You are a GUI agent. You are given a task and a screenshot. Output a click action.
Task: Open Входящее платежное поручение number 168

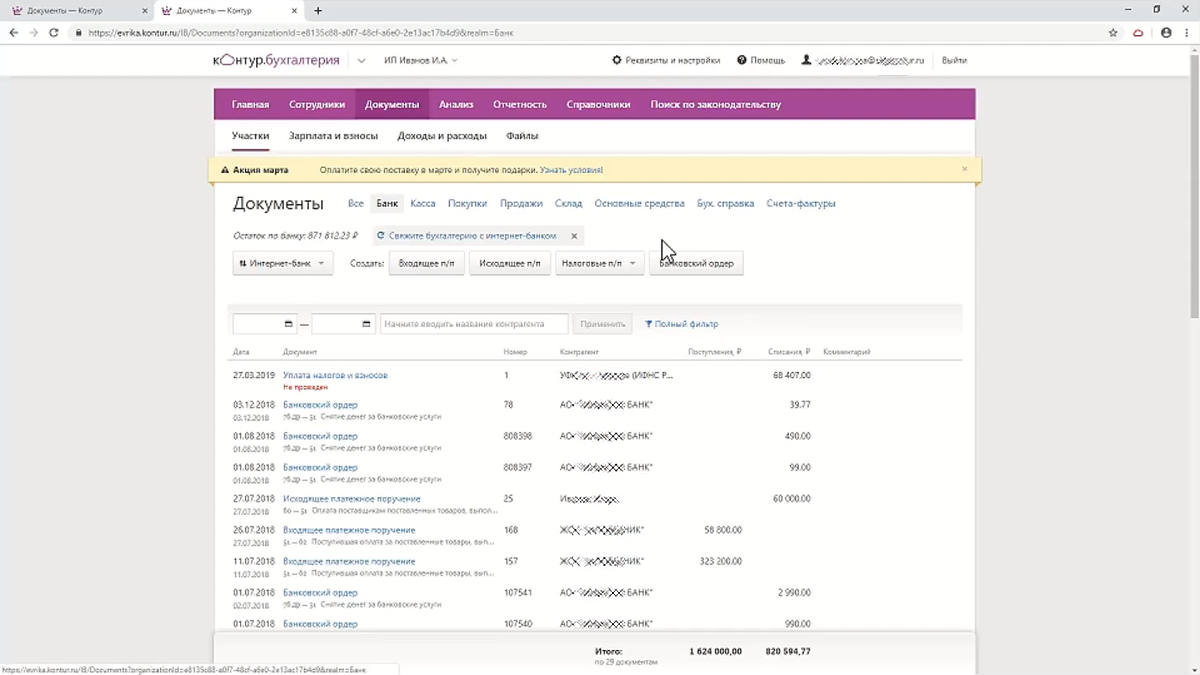click(349, 530)
